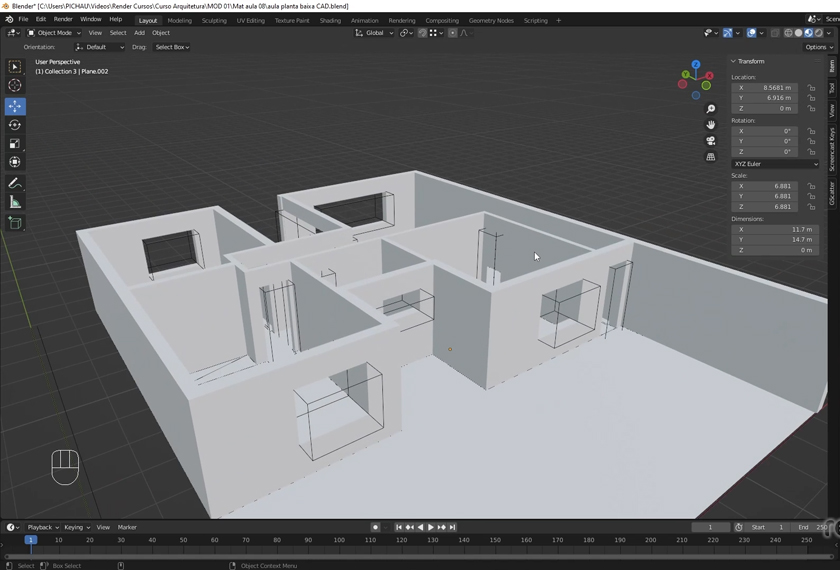Open the Render menu
The image size is (840, 570).
click(63, 19)
